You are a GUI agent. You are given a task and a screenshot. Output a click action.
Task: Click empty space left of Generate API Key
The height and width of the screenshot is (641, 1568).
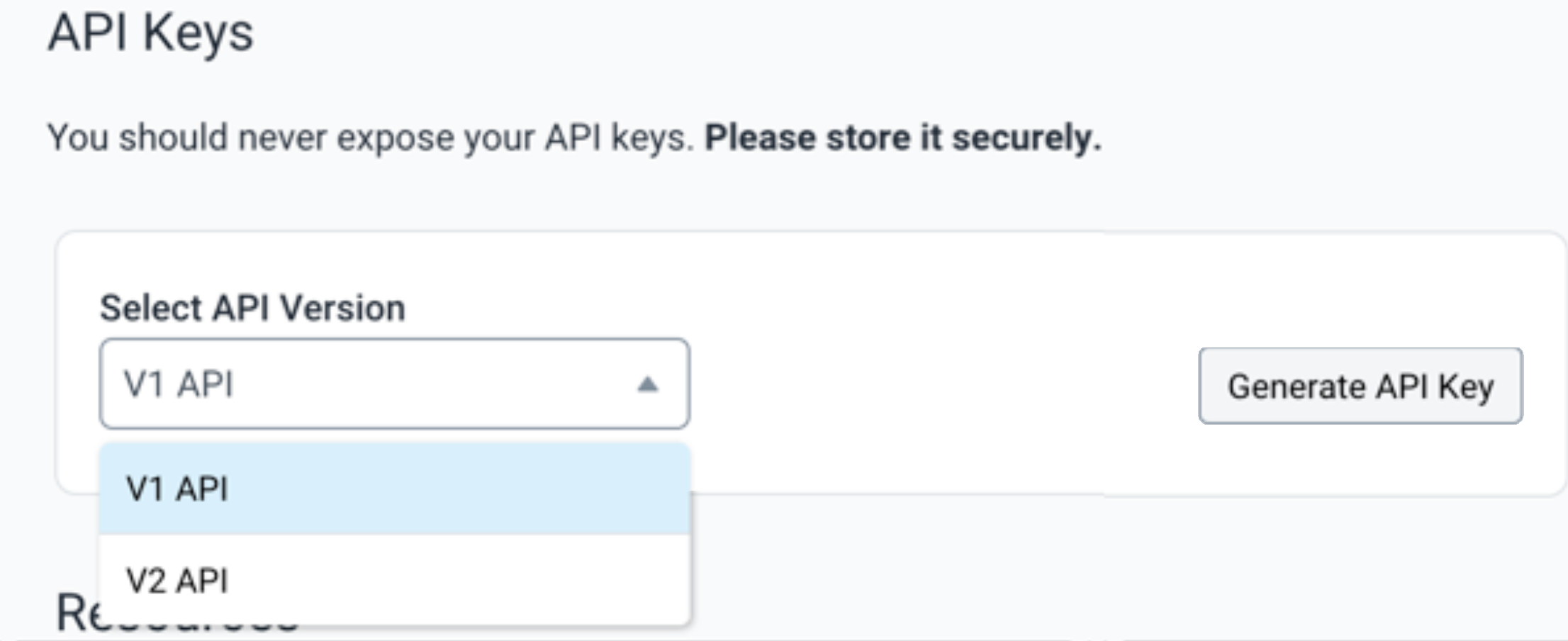(x=943, y=386)
